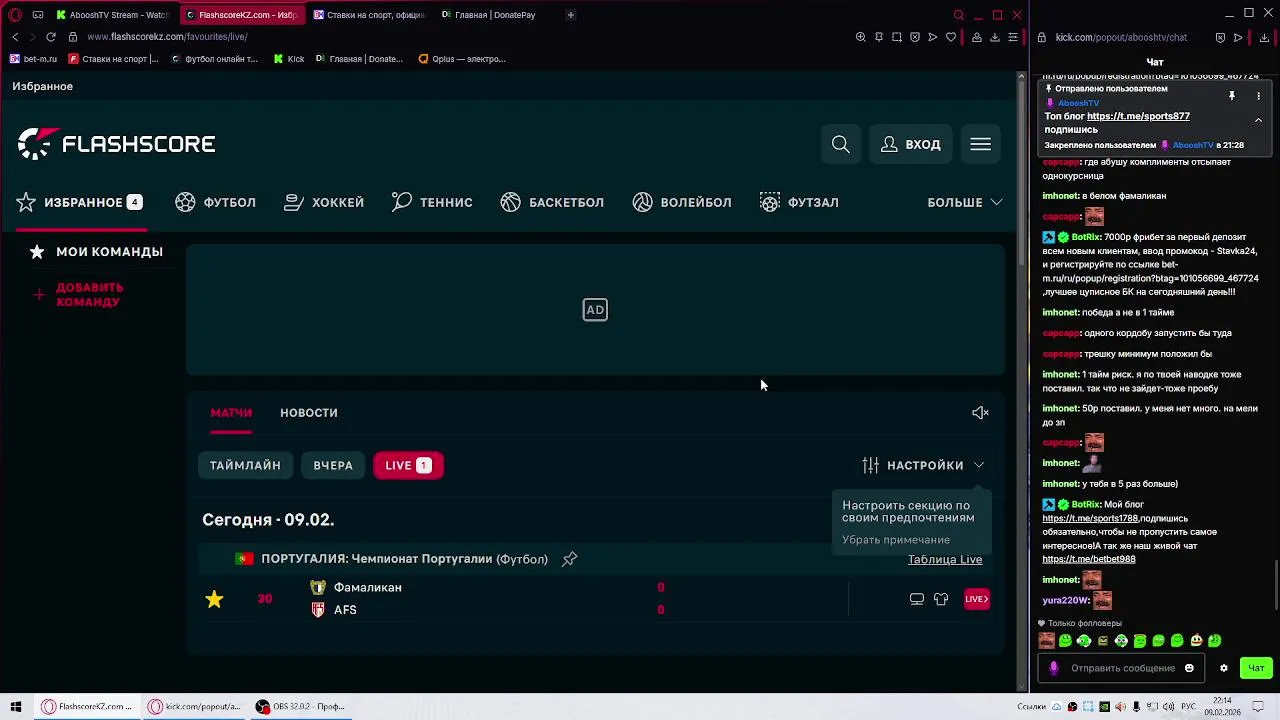This screenshot has height=720, width=1280.
Task: Click the flashscorekz.com address bar
Action: click(167, 37)
